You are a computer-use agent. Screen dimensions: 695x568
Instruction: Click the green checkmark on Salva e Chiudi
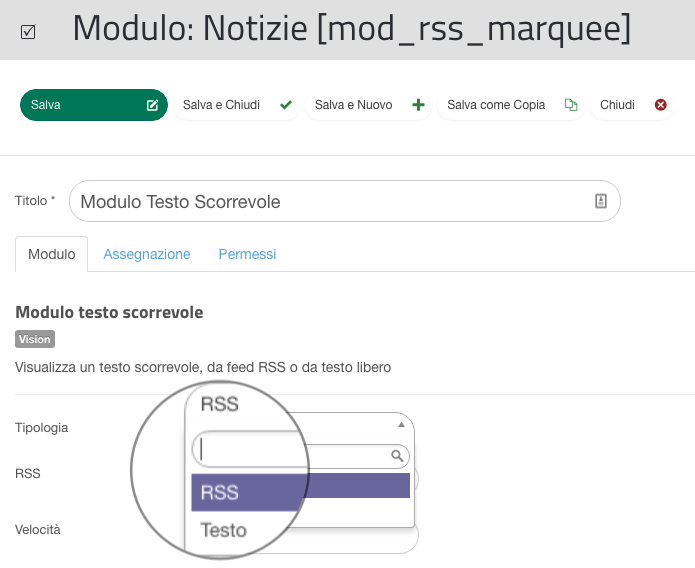tap(285, 105)
